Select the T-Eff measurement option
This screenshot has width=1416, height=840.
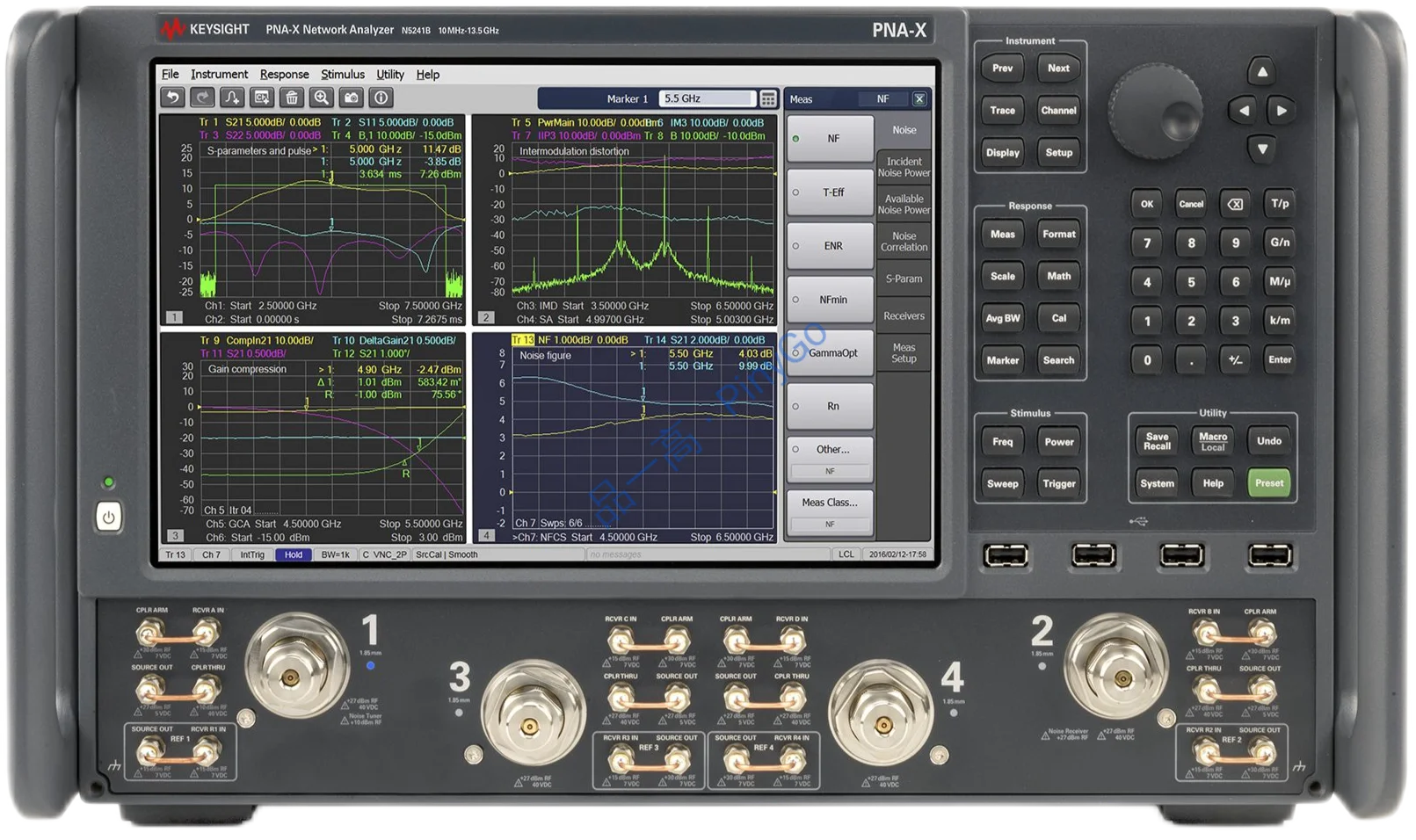tap(830, 192)
